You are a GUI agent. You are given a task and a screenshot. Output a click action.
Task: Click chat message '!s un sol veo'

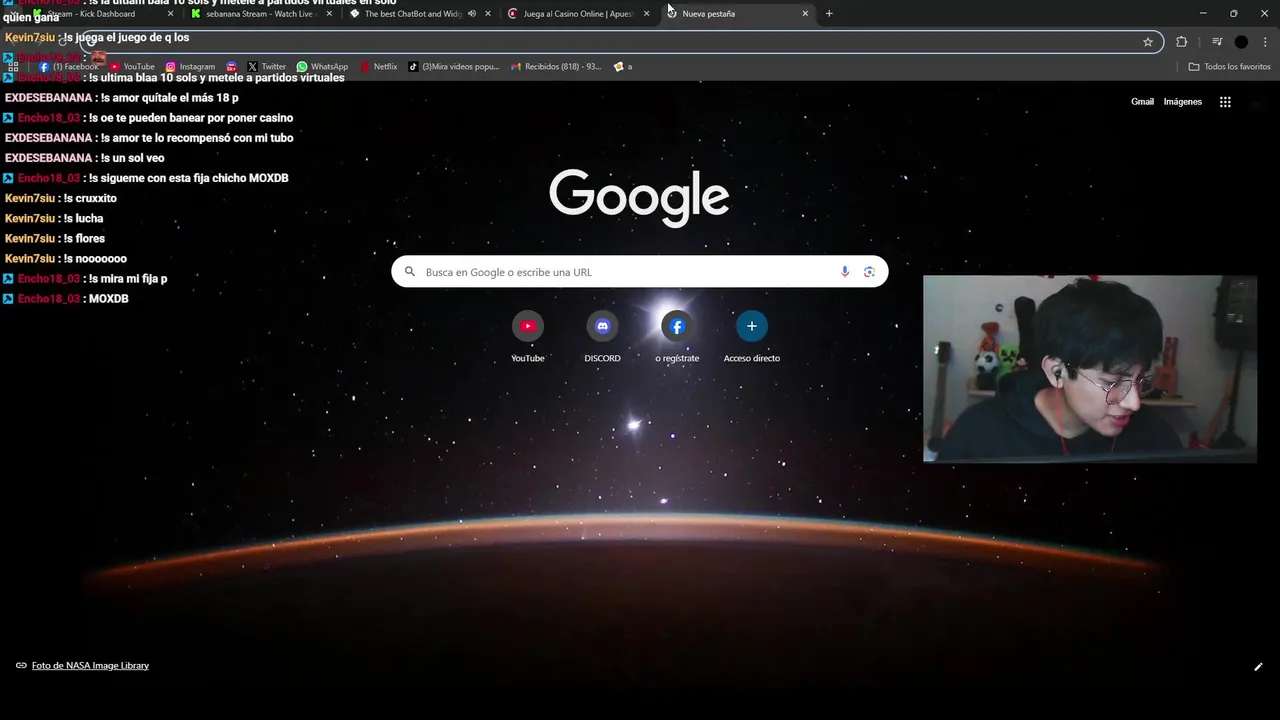pyautogui.click(x=132, y=158)
